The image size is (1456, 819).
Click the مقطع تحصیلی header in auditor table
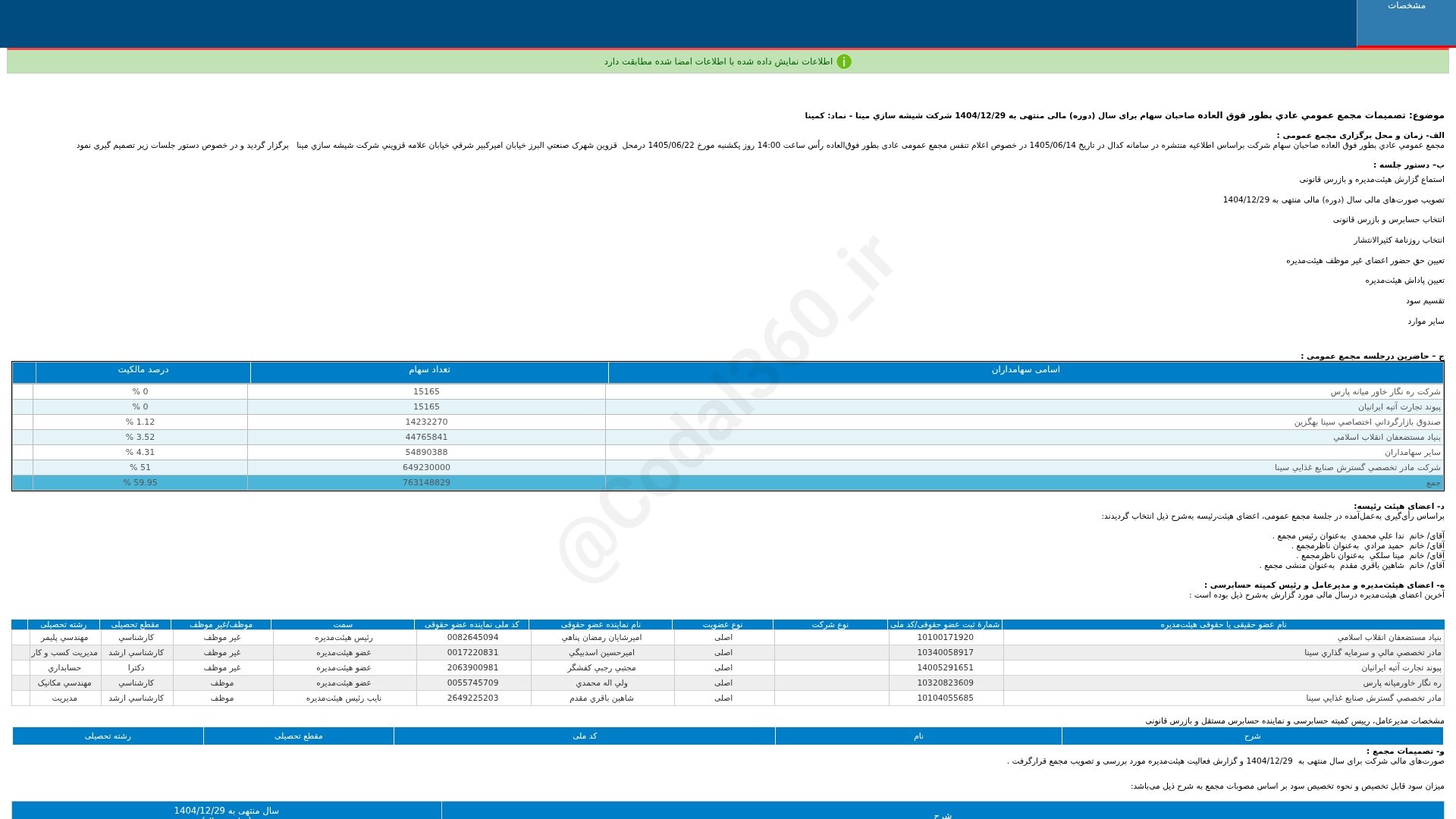pos(299,736)
